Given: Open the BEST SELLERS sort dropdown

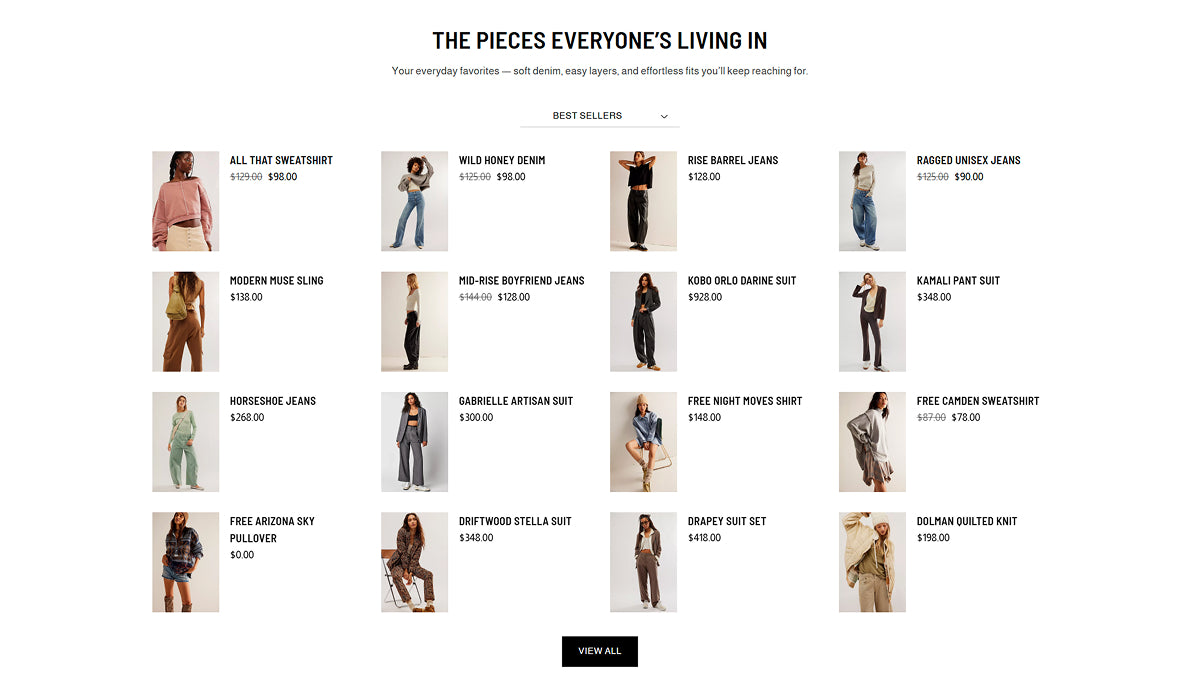Looking at the screenshot, I should tap(587, 115).
